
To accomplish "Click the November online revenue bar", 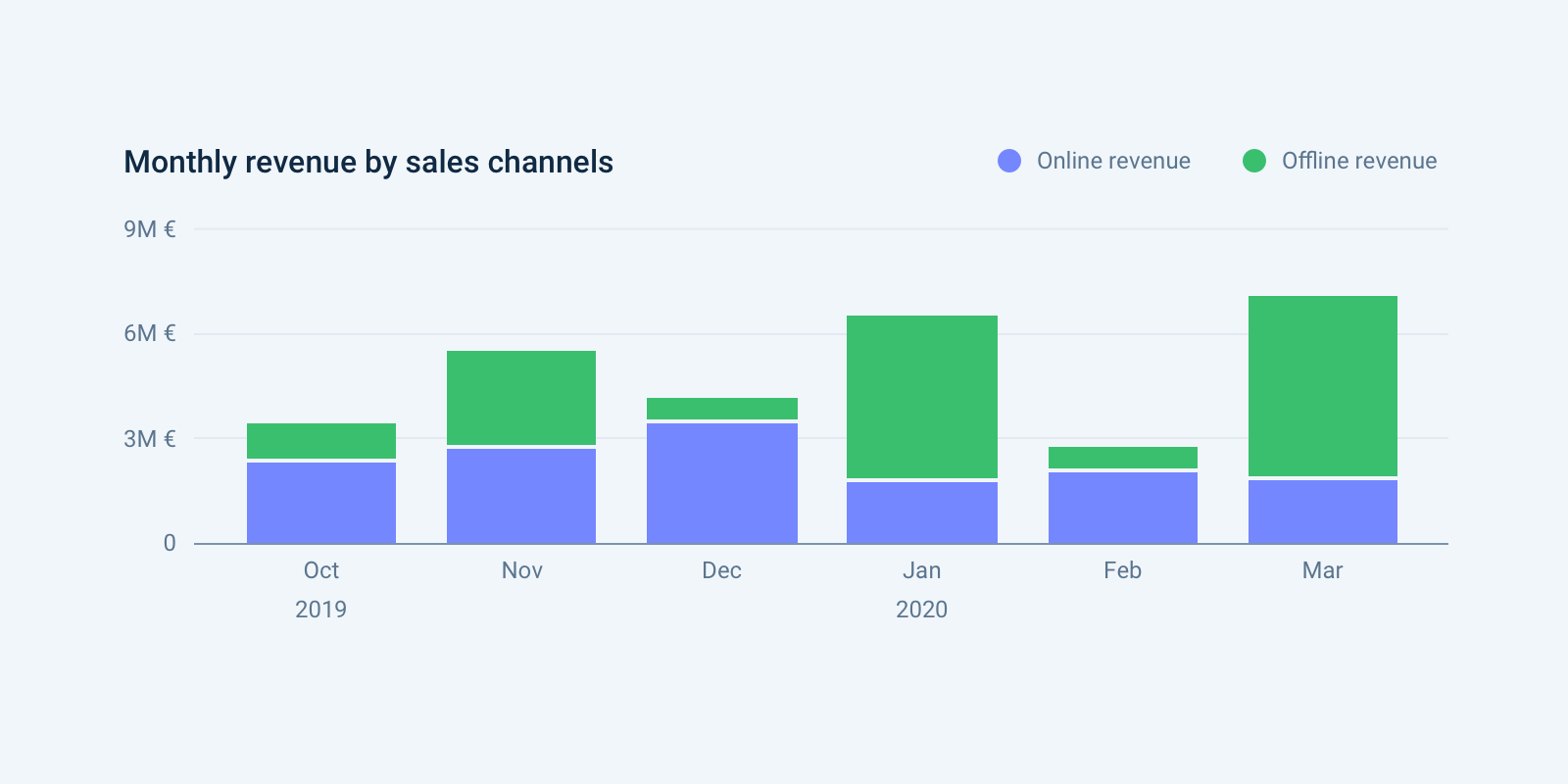I will point(521,496).
